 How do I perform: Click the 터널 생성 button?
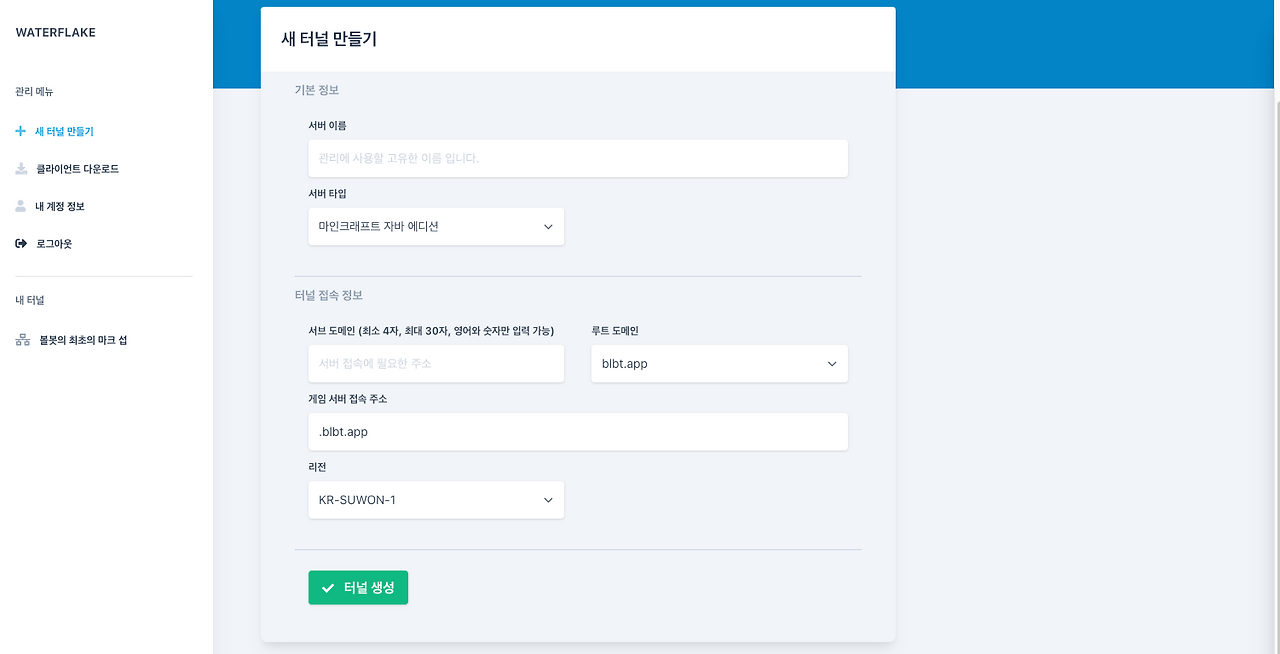(358, 588)
